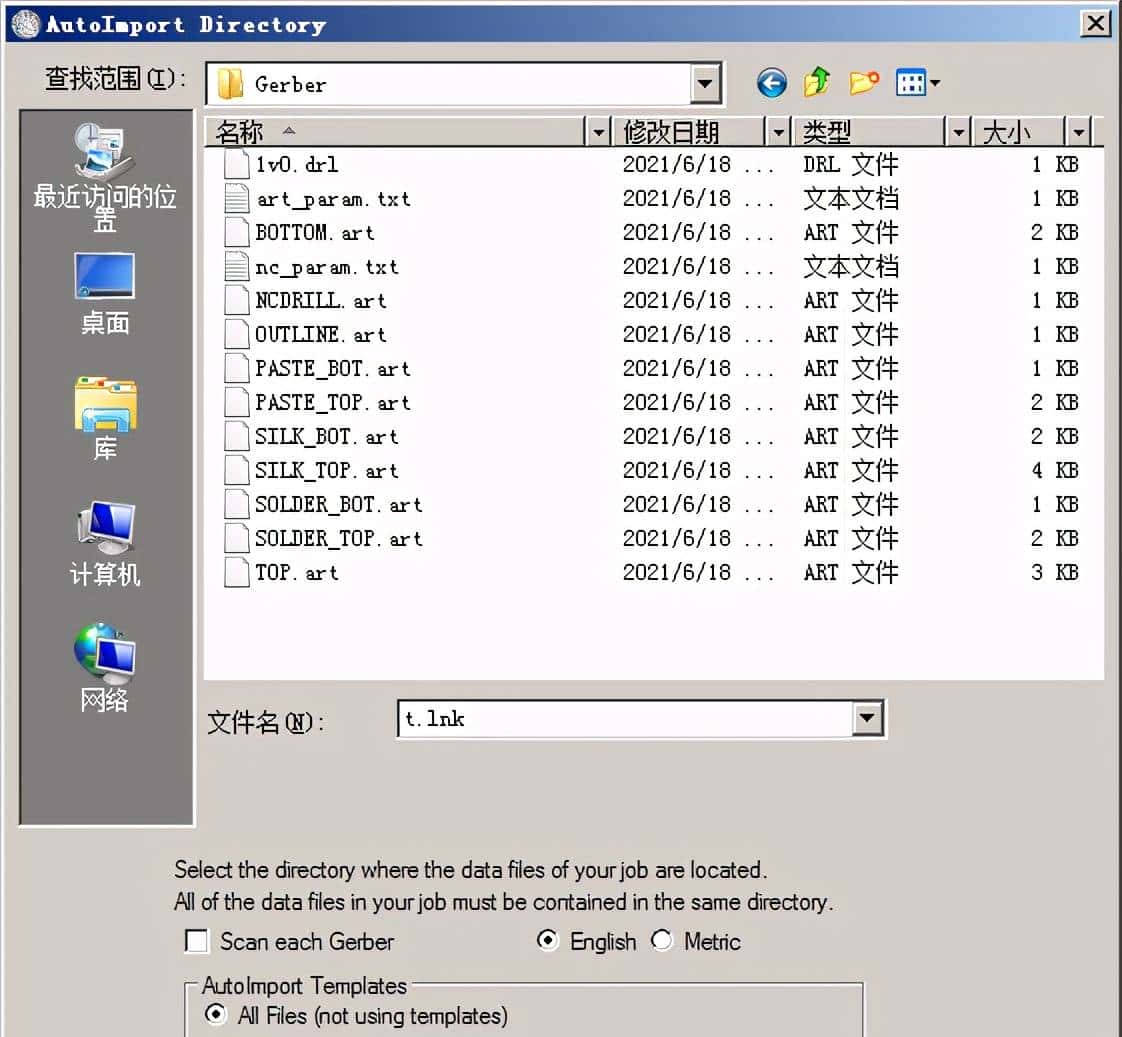Click the Create New Folder icon
This screenshot has width=1122, height=1037.
pos(862,83)
